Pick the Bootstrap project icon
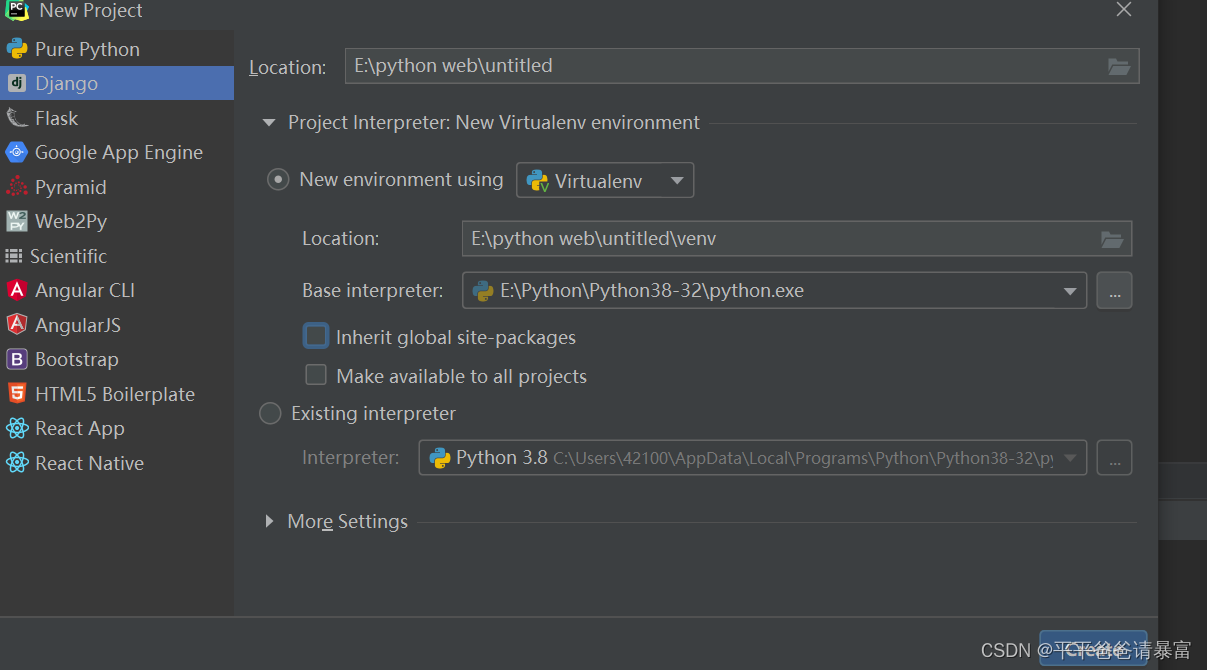Screen dimensions: 1207x670 [17, 359]
